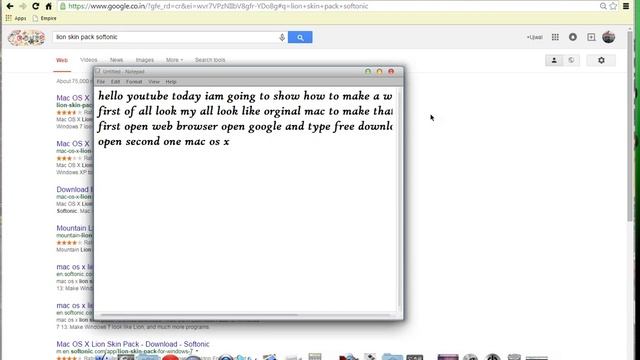The width and height of the screenshot is (640, 360).
Task: Go back using Chrome's back arrow
Action: pos(10,6)
